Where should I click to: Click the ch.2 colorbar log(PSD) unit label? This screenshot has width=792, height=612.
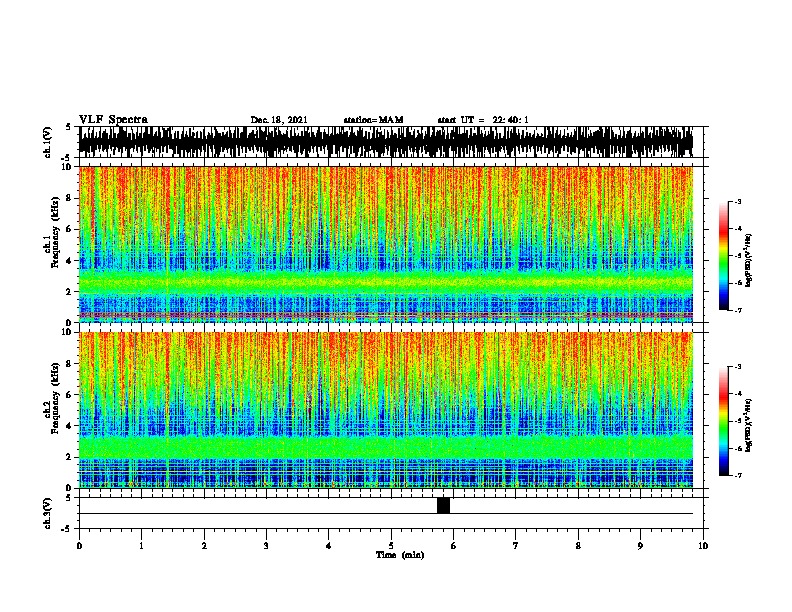pos(749,425)
